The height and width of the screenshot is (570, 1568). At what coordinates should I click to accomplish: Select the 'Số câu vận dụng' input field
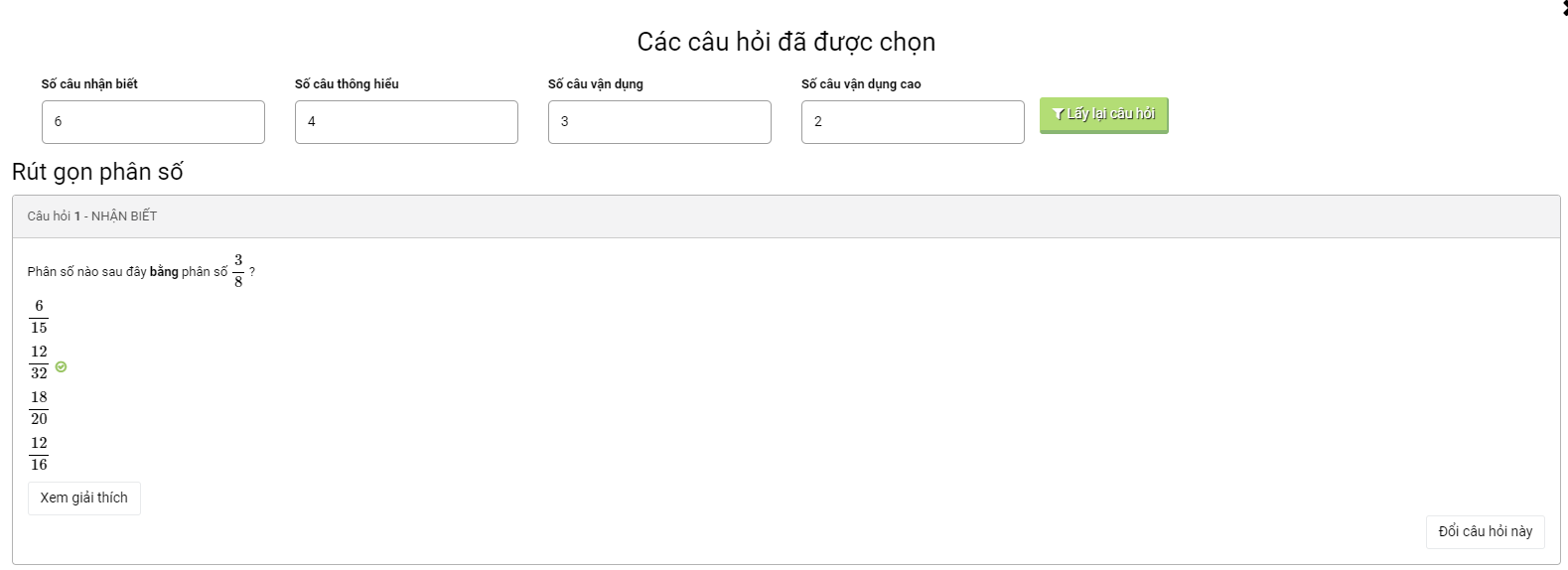pos(659,122)
